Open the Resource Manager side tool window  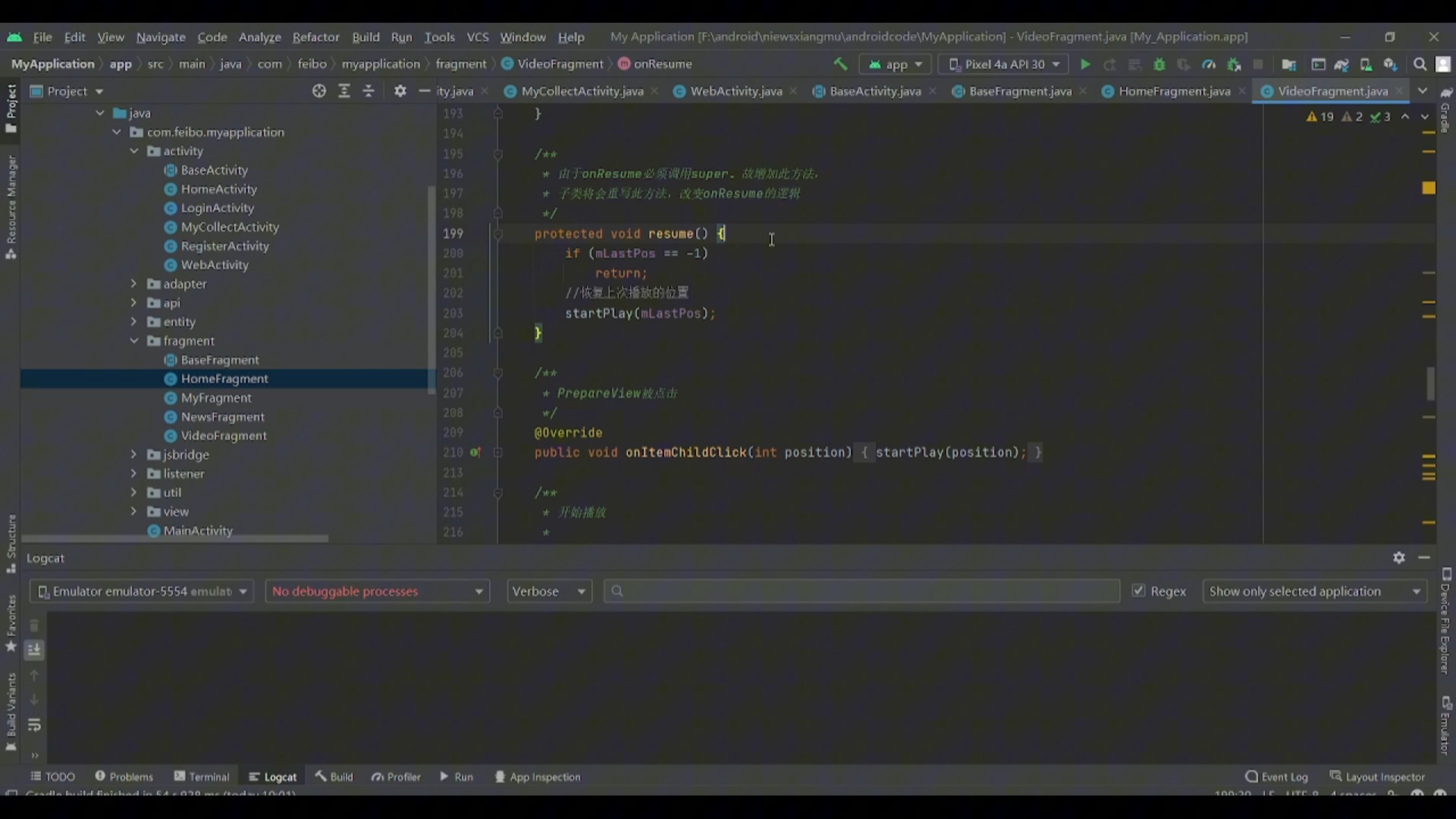11,206
